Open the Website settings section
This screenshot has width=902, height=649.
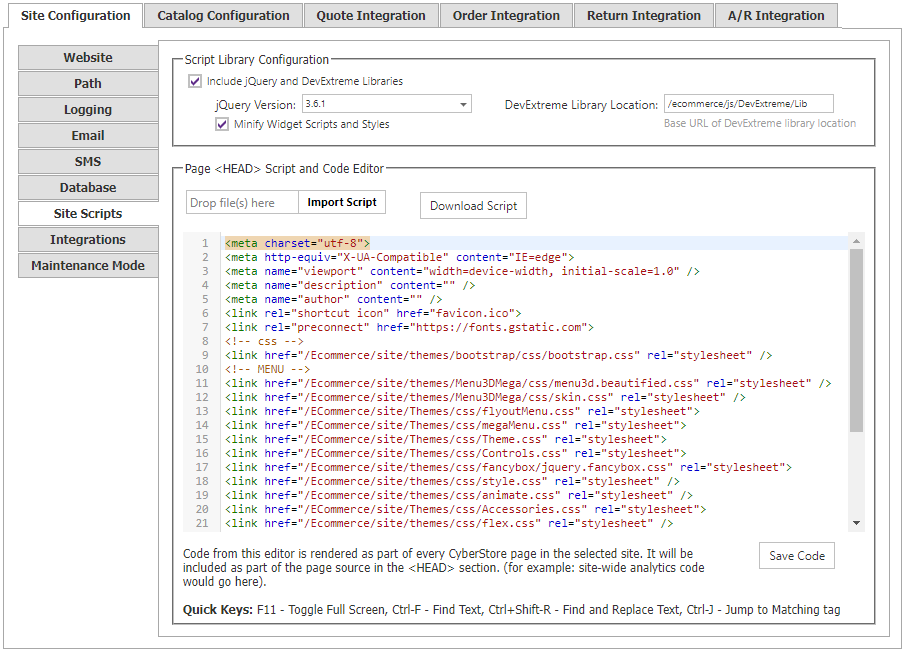point(88,58)
